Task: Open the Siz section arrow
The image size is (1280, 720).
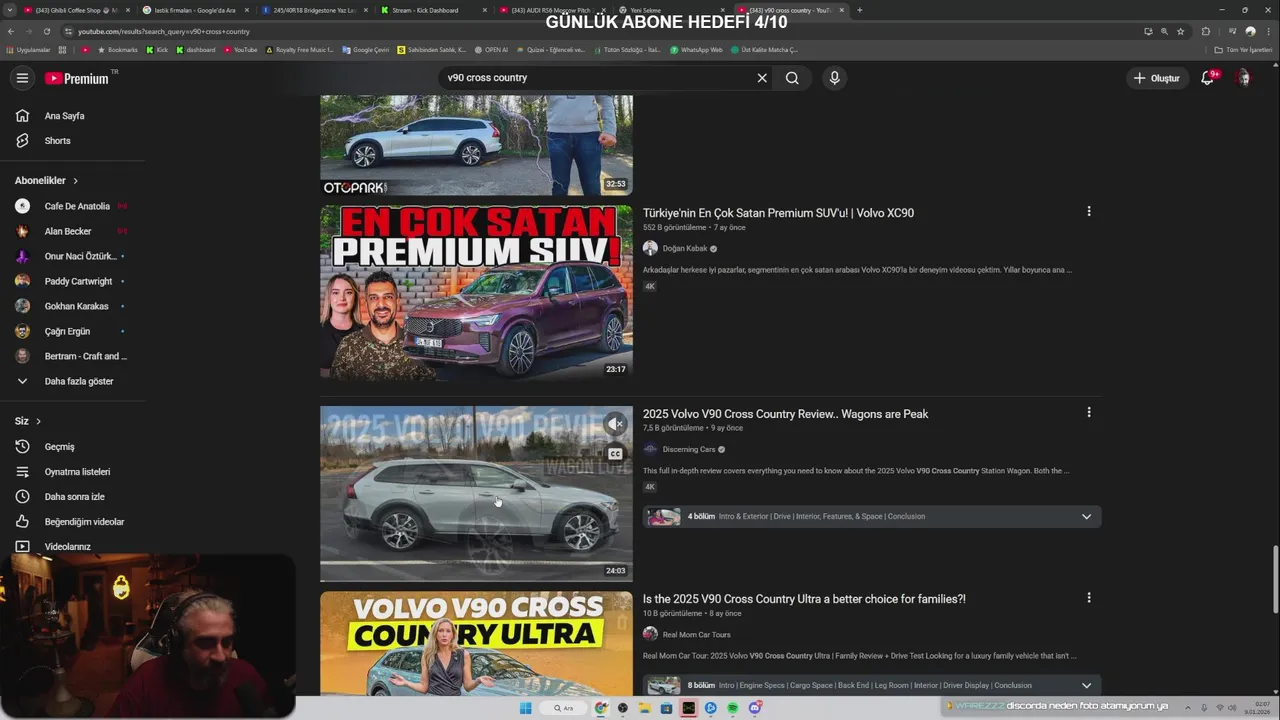Action: pos(38,421)
